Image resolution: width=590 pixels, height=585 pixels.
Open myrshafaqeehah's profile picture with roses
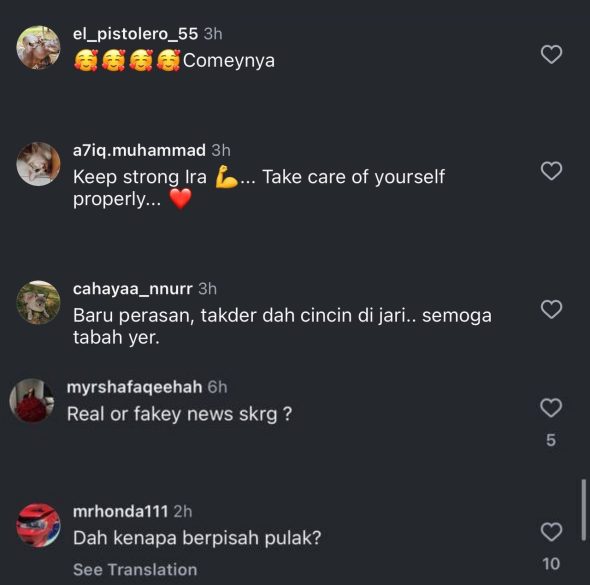coord(32,401)
